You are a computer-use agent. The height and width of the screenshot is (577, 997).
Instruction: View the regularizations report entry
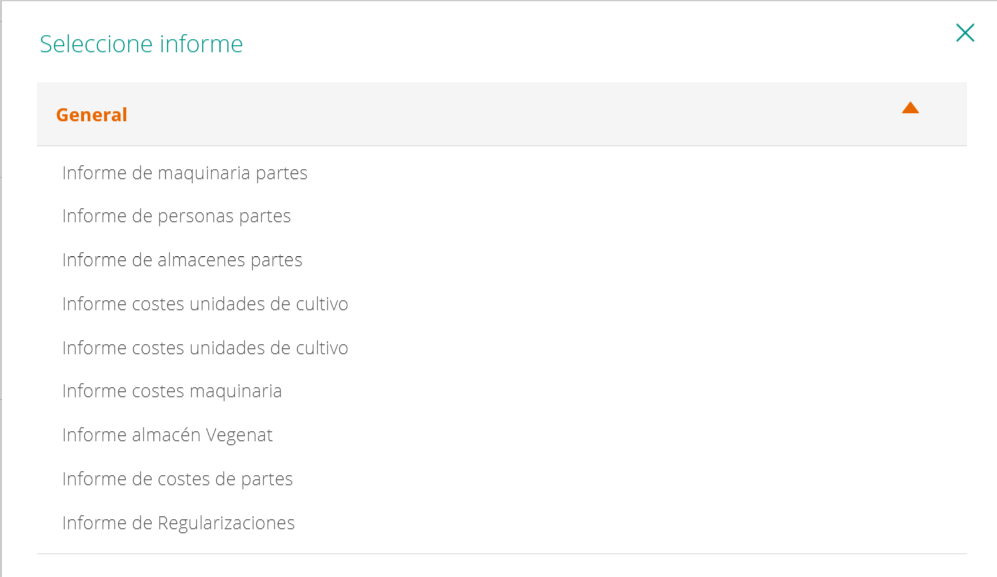pyautogui.click(x=179, y=522)
